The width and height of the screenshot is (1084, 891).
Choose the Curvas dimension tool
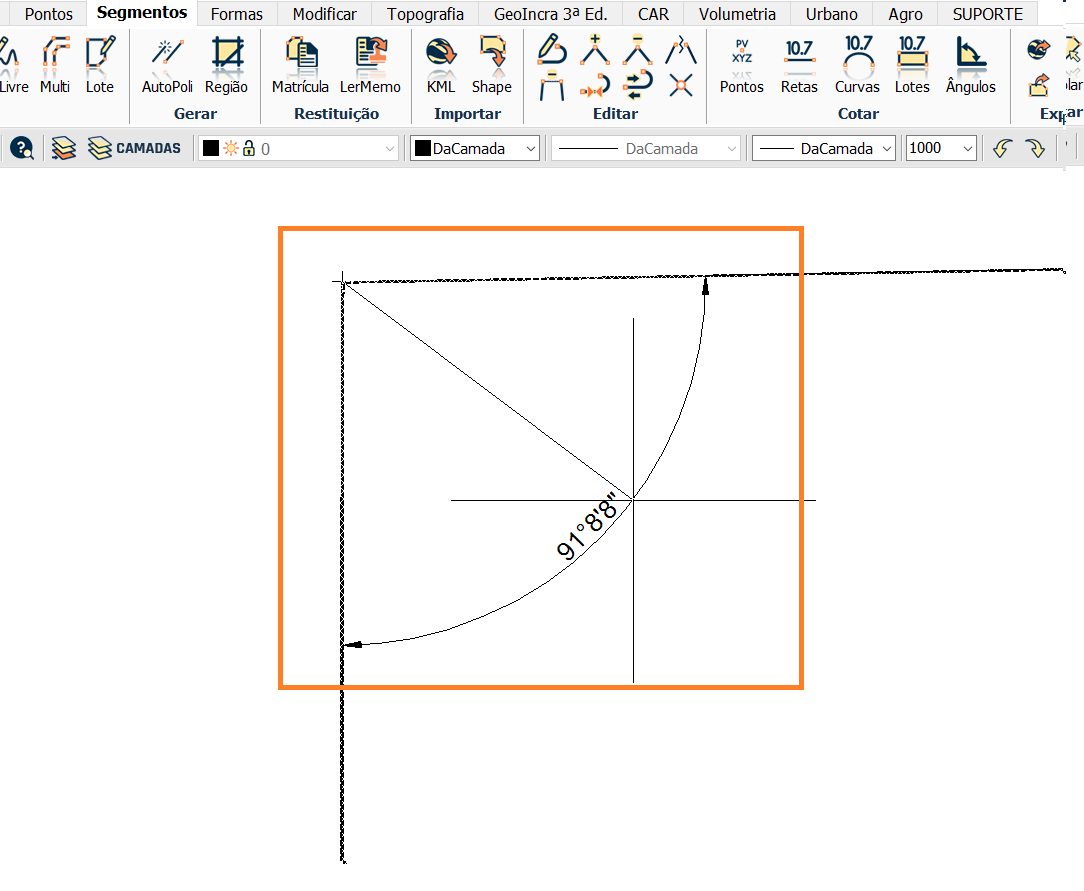click(x=857, y=66)
